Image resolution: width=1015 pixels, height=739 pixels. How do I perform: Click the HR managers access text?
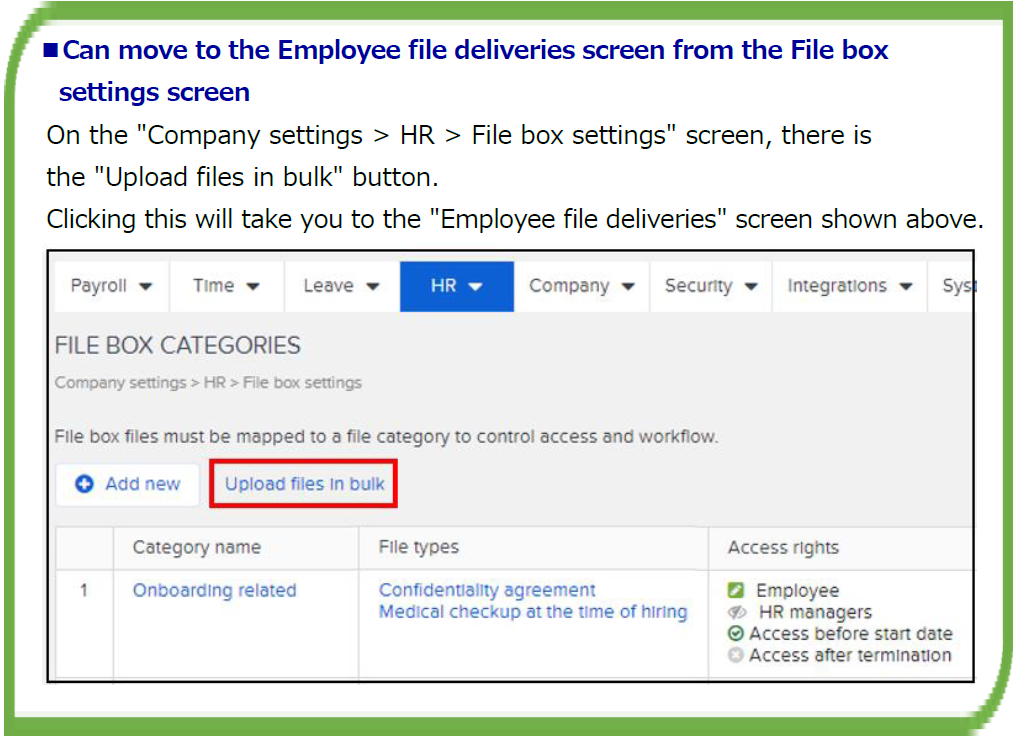[x=816, y=612]
